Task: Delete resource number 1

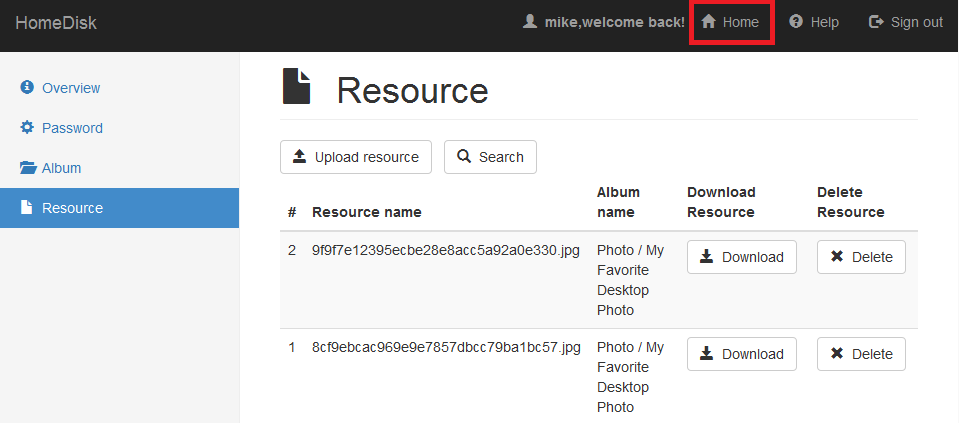Action: [x=861, y=354]
